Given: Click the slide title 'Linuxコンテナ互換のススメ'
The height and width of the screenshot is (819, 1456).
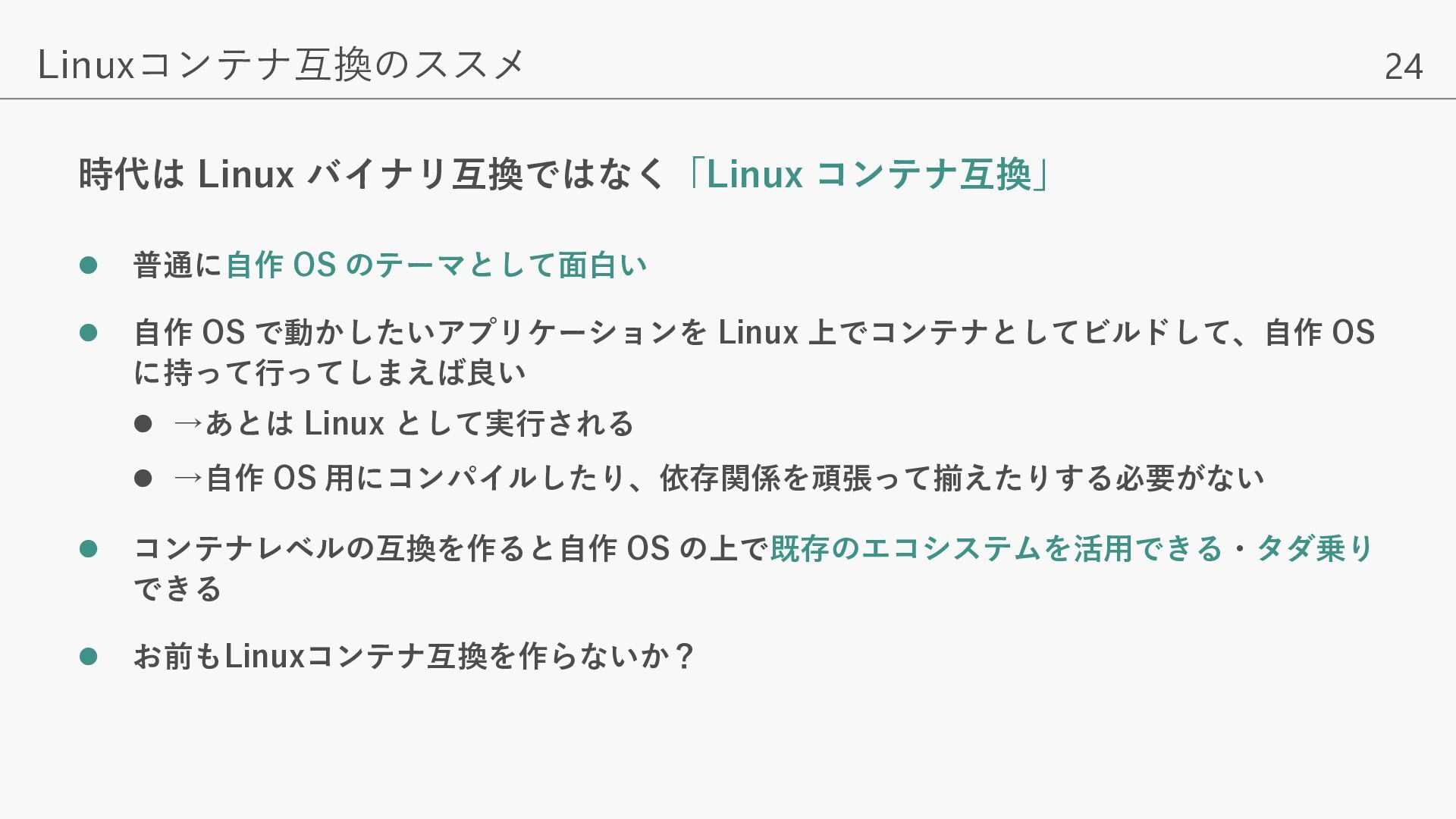Looking at the screenshot, I should point(281,64).
